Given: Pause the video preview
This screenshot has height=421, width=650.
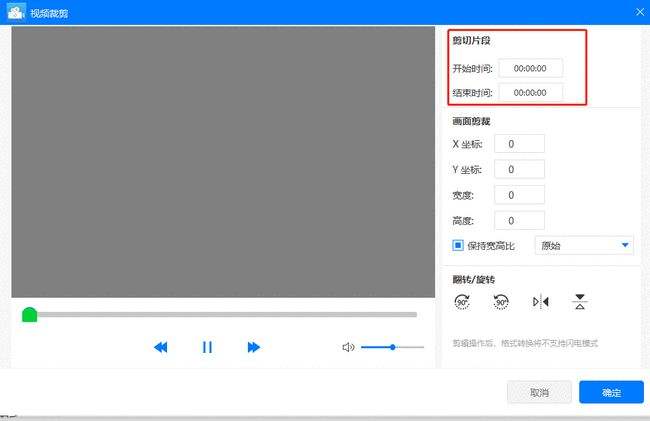Looking at the screenshot, I should 207,347.
